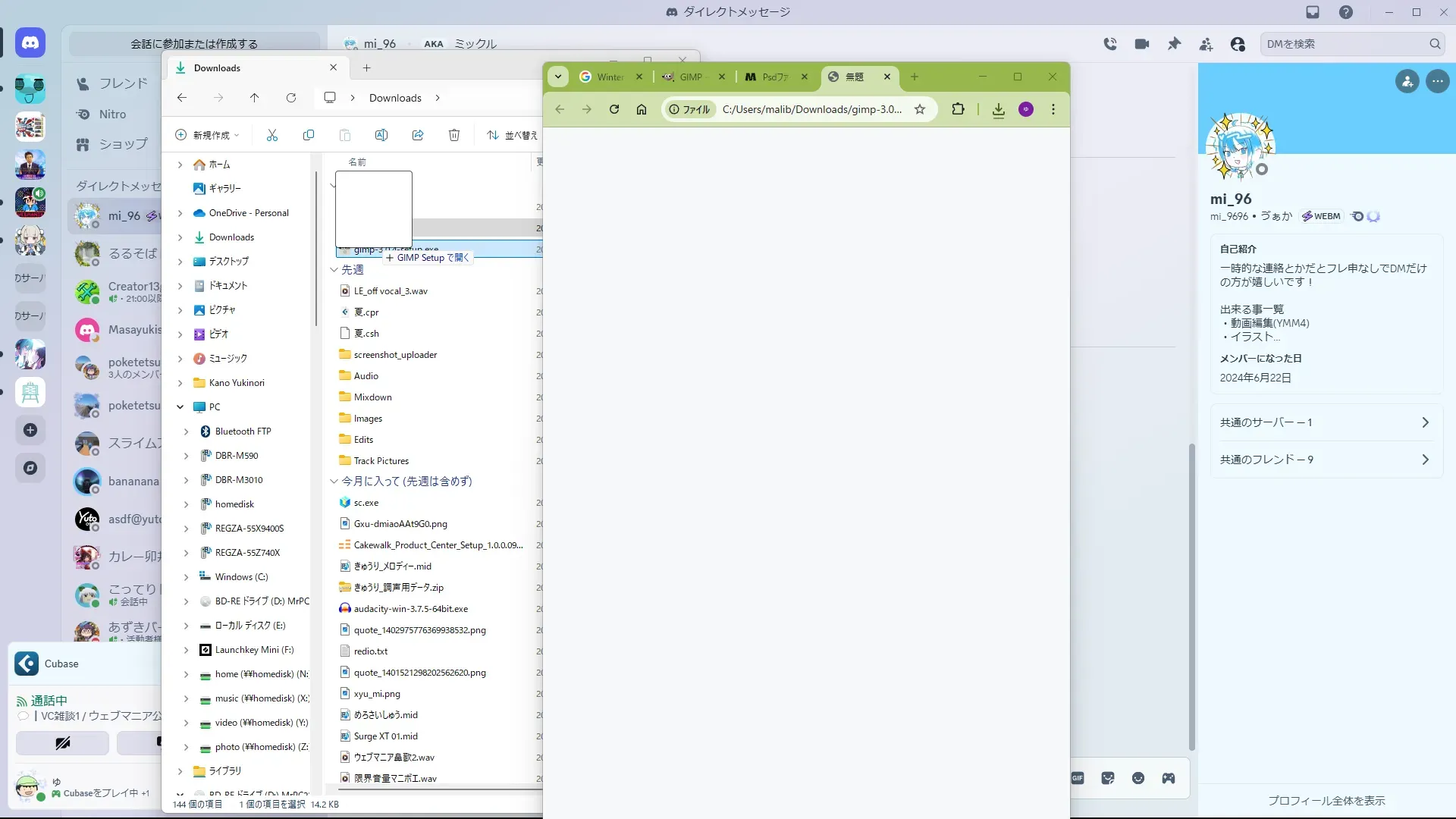Toggle camera off button in voice panel
Viewport: 1456px width, 819px height.
tap(62, 743)
